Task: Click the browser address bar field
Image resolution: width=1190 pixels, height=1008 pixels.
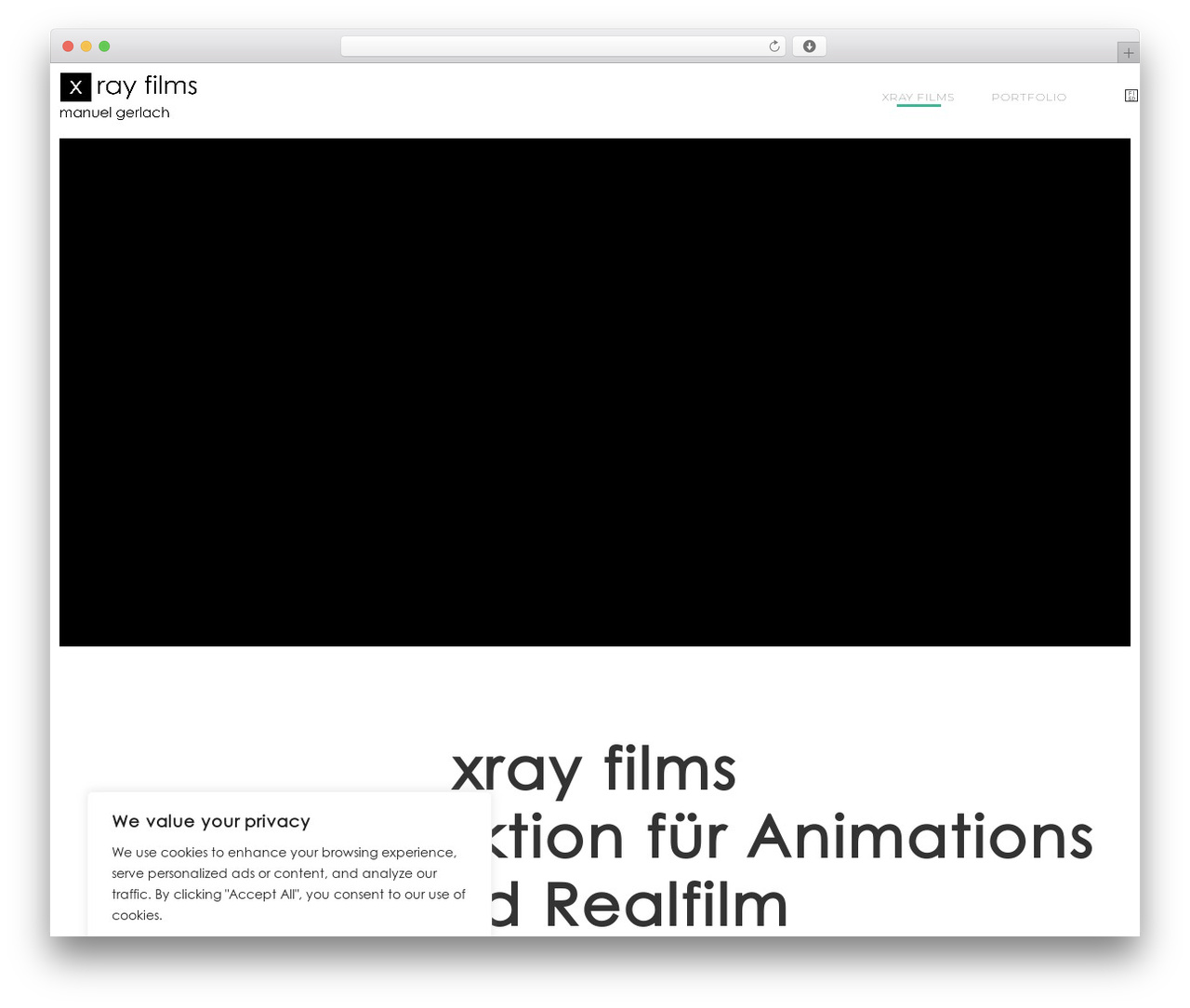Action: [563, 46]
